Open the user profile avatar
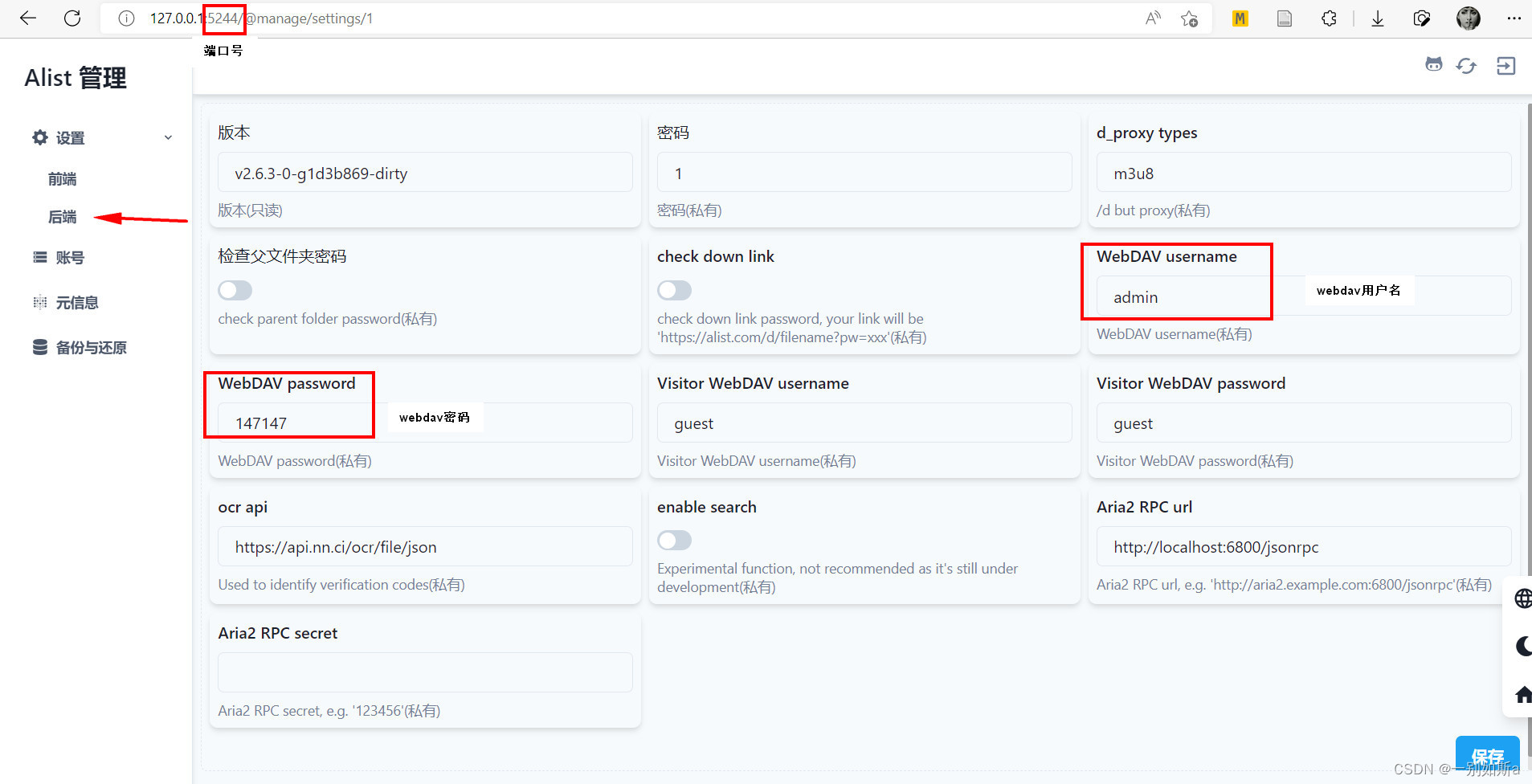Viewport: 1532px width, 784px height. click(1469, 18)
